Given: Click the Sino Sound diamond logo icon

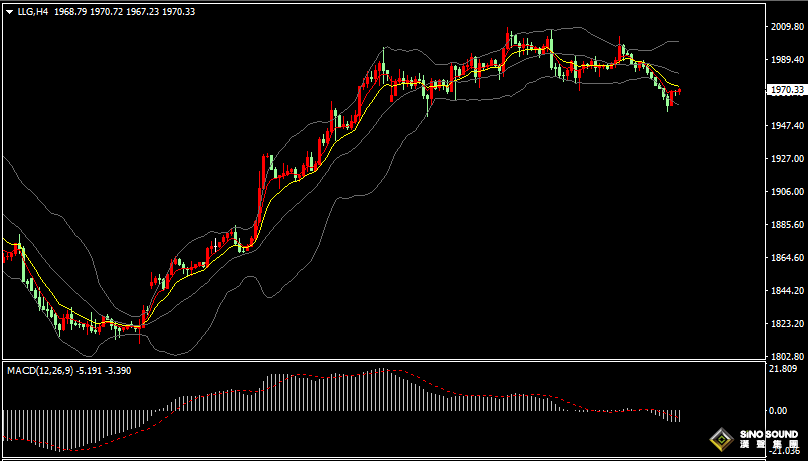Looking at the screenshot, I should 722,439.
